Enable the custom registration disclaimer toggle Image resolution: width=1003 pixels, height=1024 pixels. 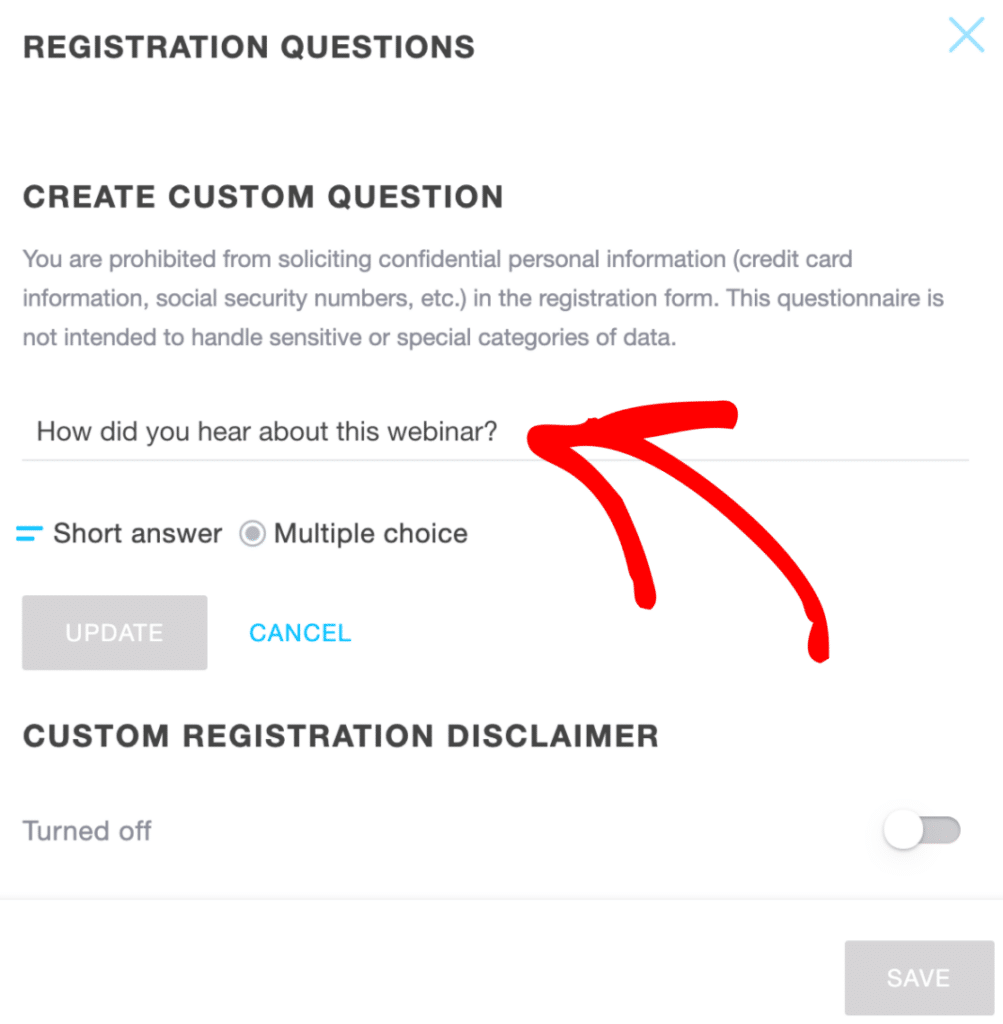(920, 830)
